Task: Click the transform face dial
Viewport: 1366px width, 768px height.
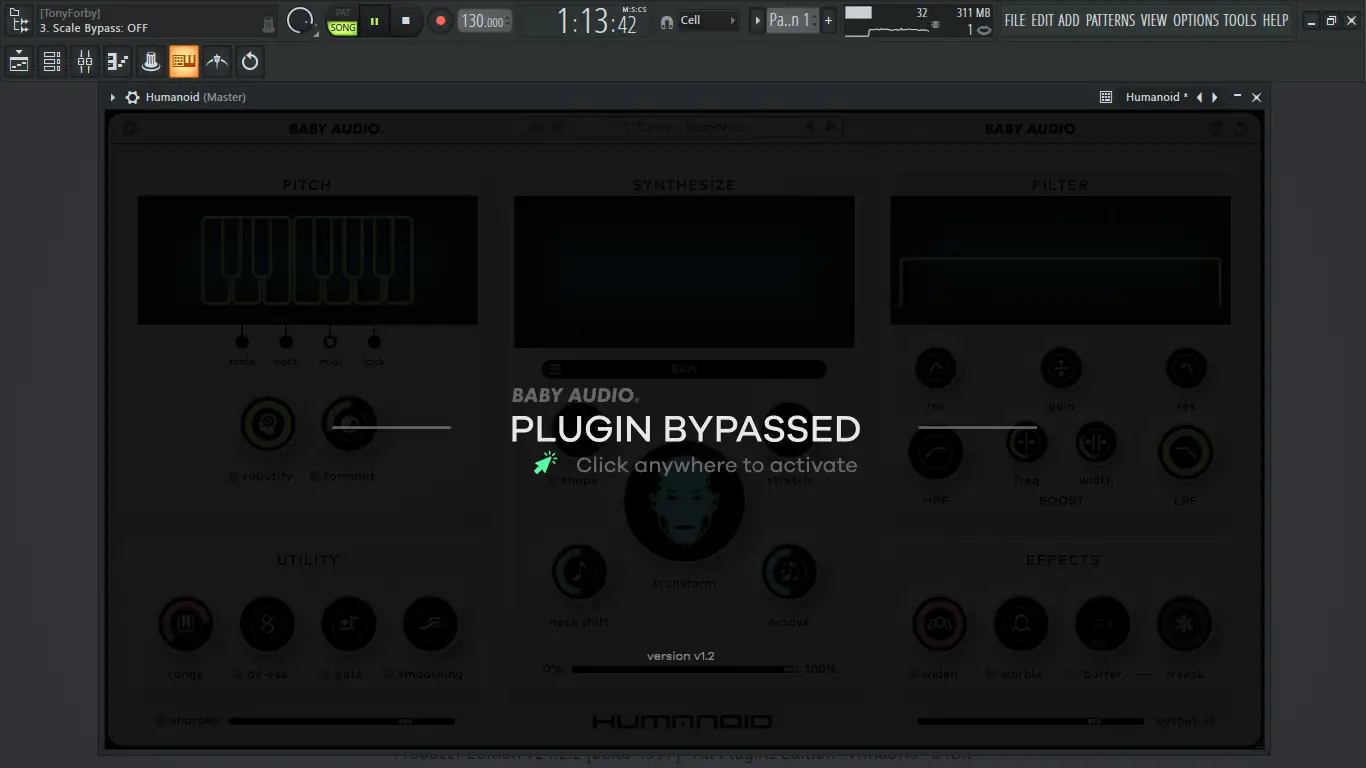Action: point(685,502)
